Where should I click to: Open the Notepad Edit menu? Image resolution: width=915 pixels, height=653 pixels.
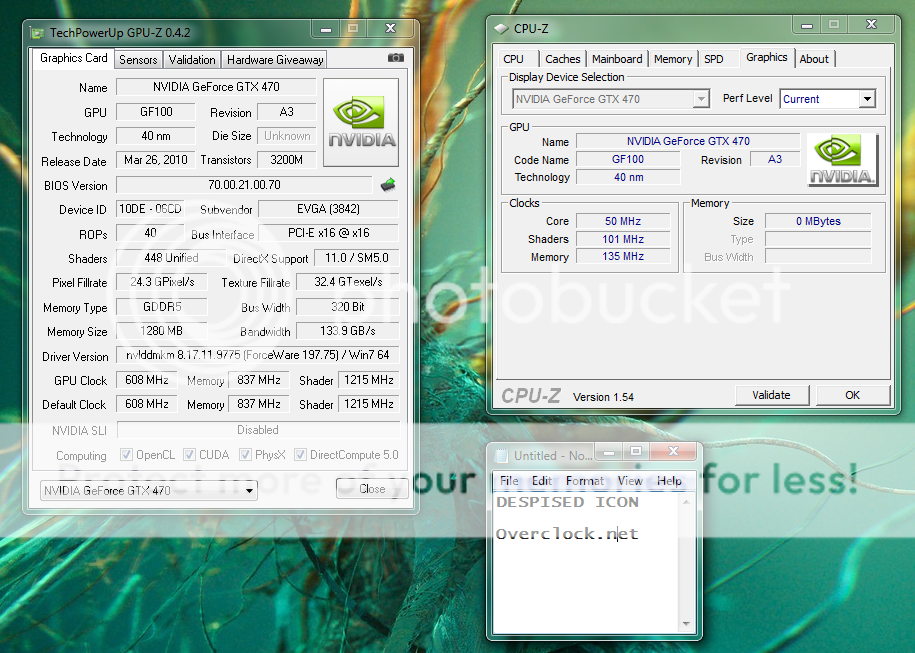click(542, 480)
